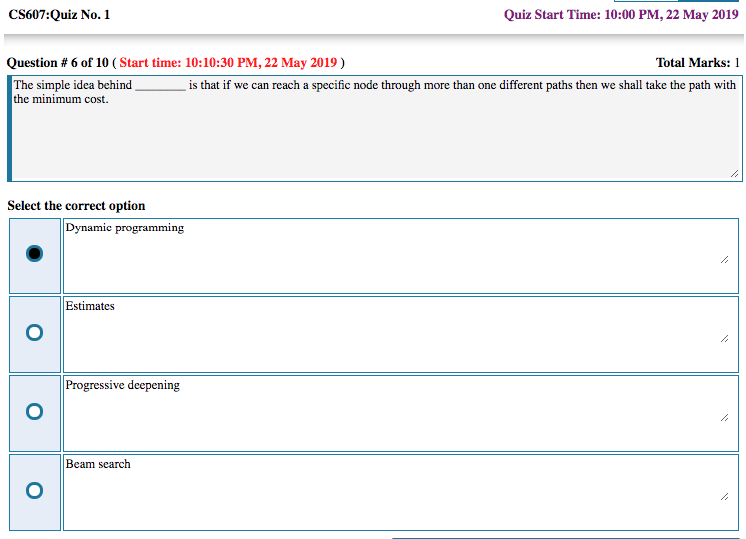Click resize handle of question text box
This screenshot has width=746, height=539.
734,173
